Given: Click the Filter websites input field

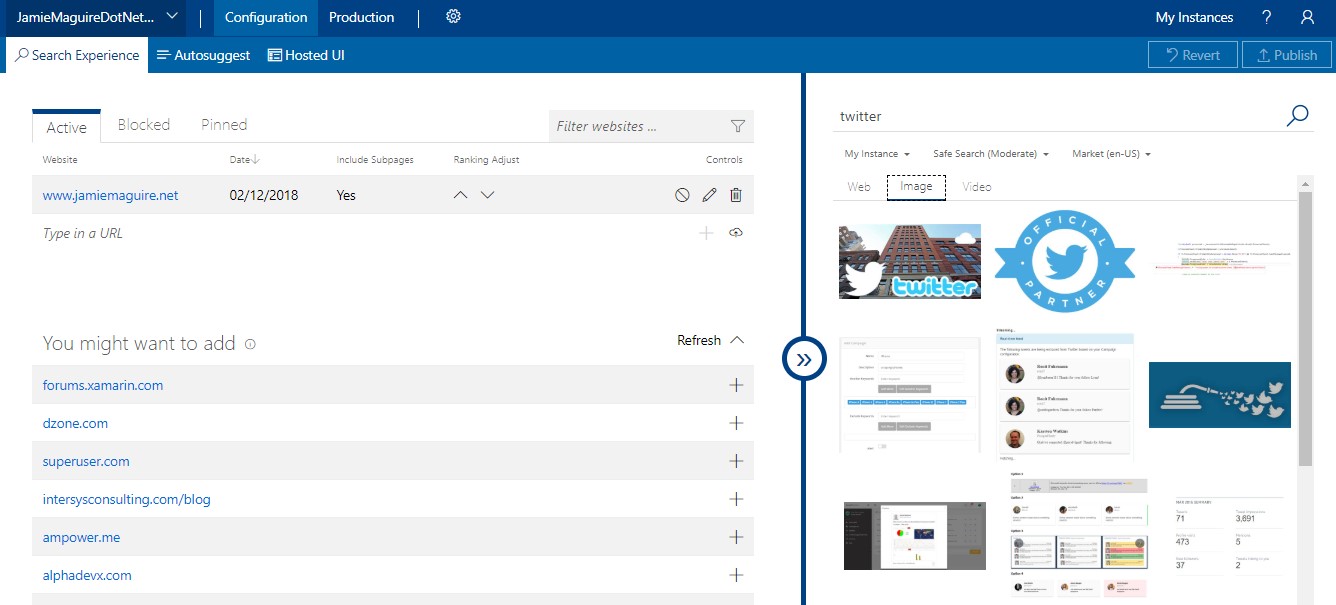Looking at the screenshot, I should click(651, 126).
